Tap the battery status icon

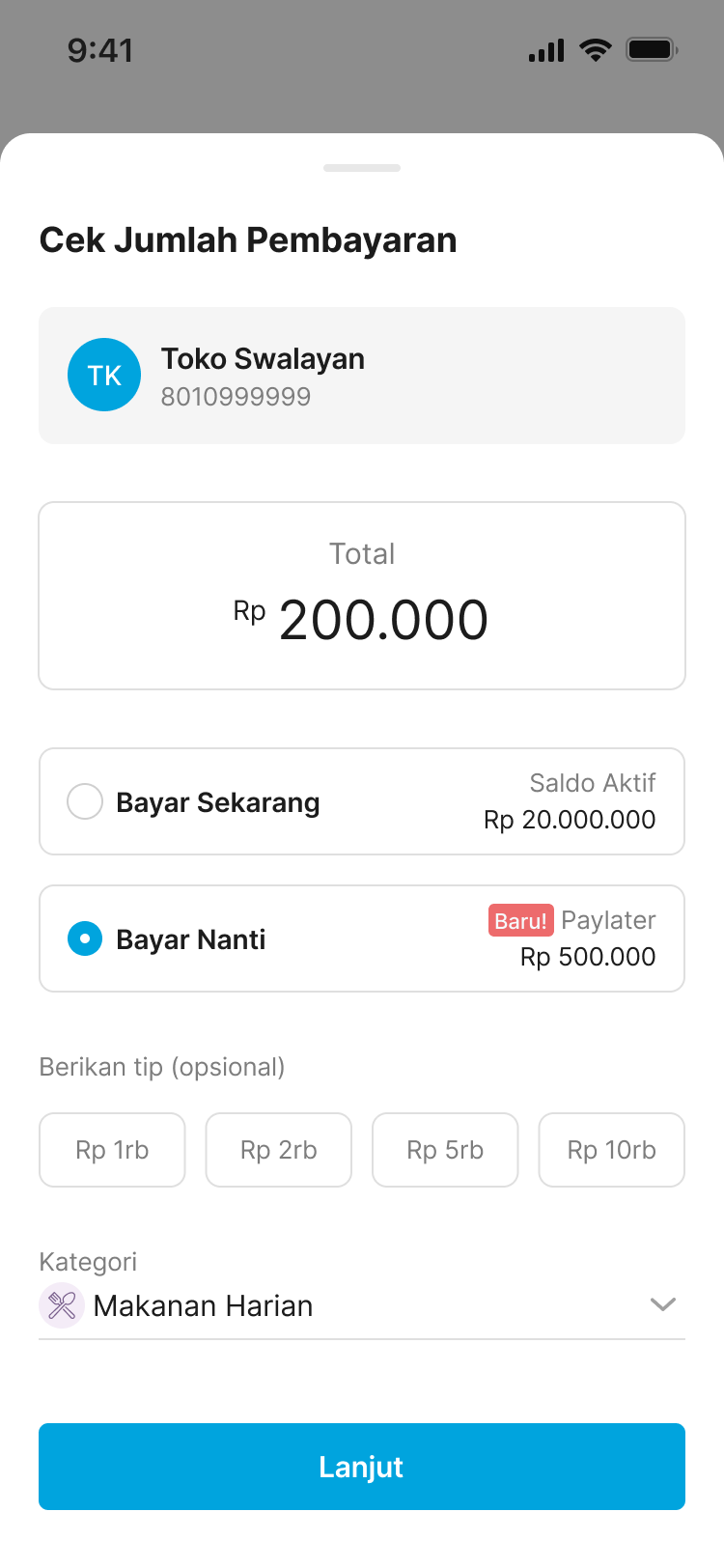coord(652,50)
